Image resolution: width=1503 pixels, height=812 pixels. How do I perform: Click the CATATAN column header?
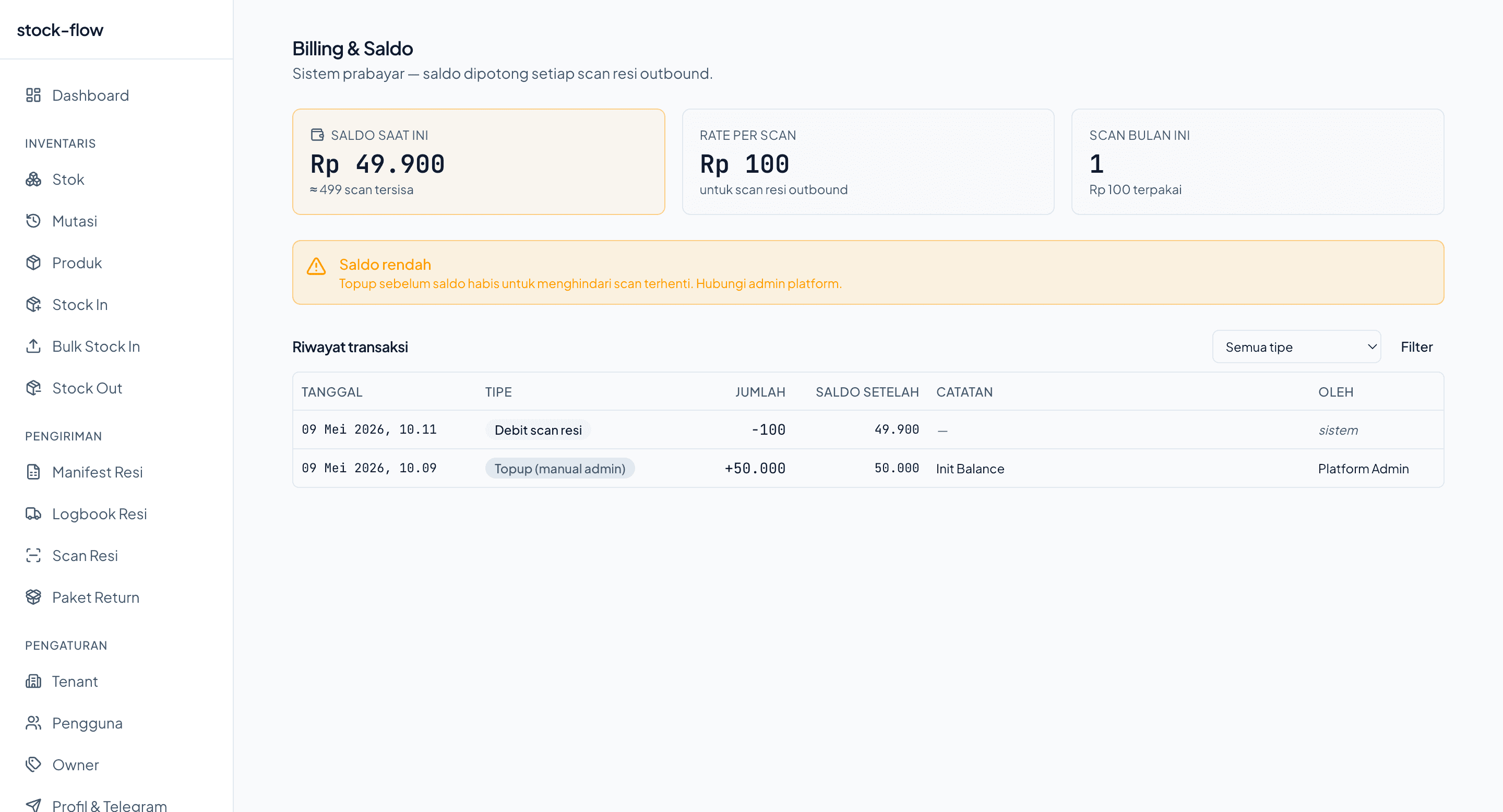click(964, 391)
